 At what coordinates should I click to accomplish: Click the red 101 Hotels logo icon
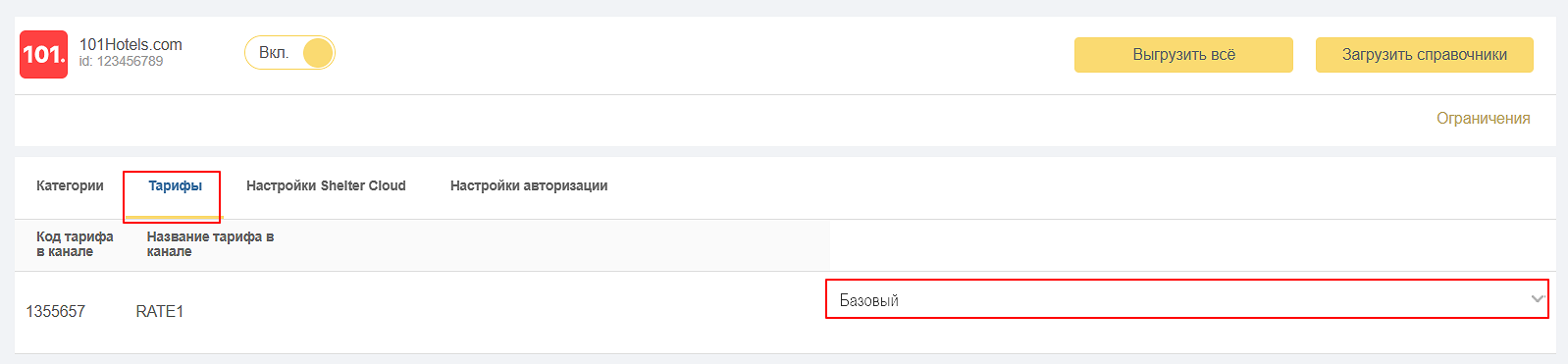click(x=43, y=54)
